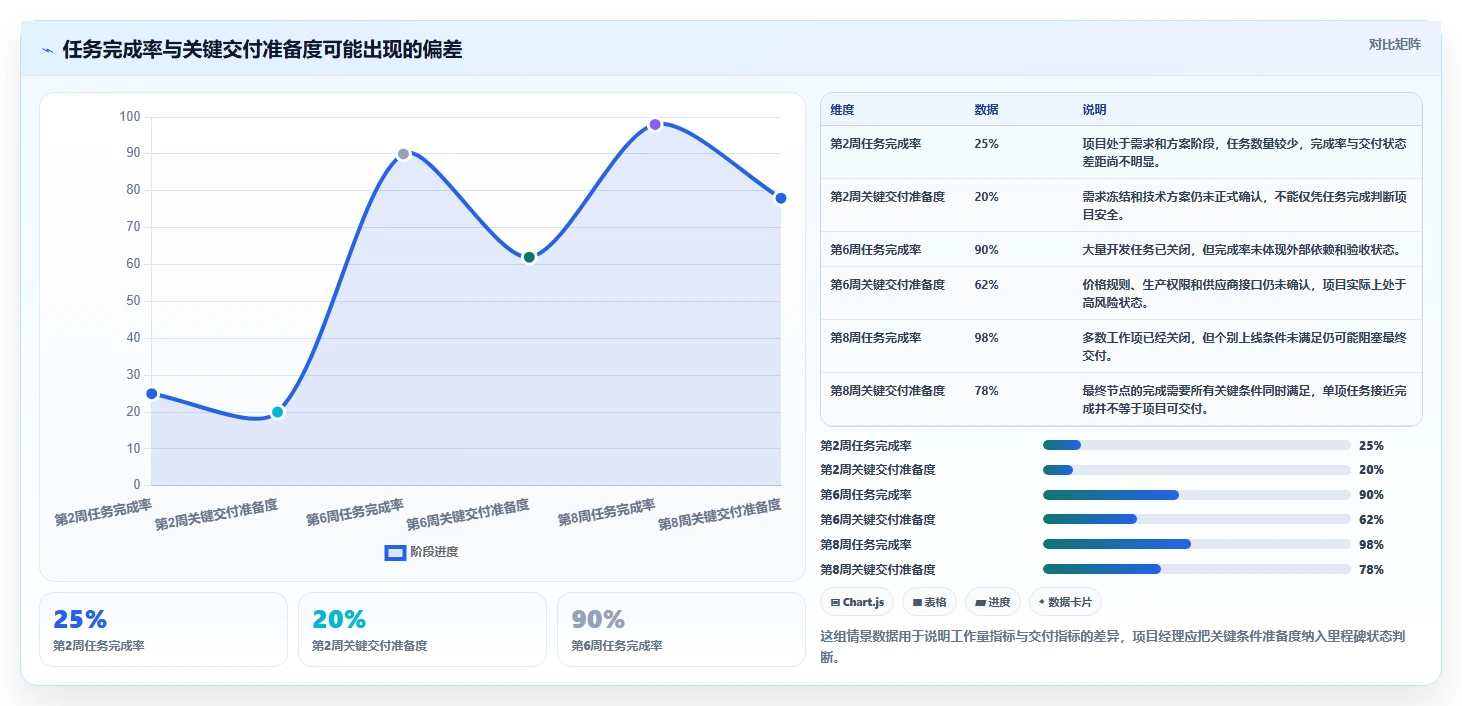Click the 对比矩阵 label in header

pyautogui.click(x=1394, y=44)
